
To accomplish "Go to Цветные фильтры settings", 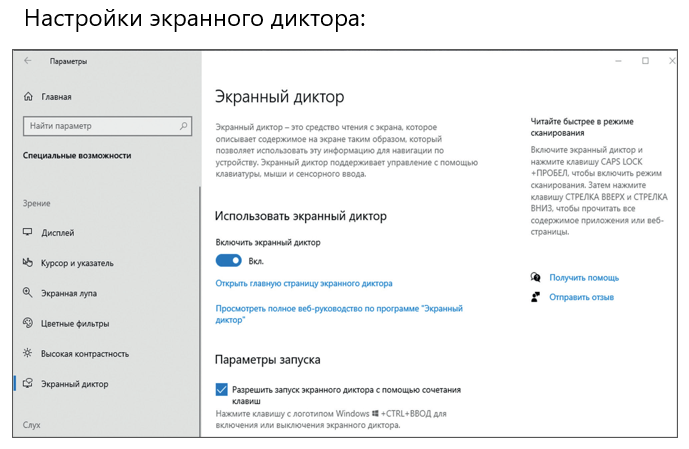I will 75,323.
